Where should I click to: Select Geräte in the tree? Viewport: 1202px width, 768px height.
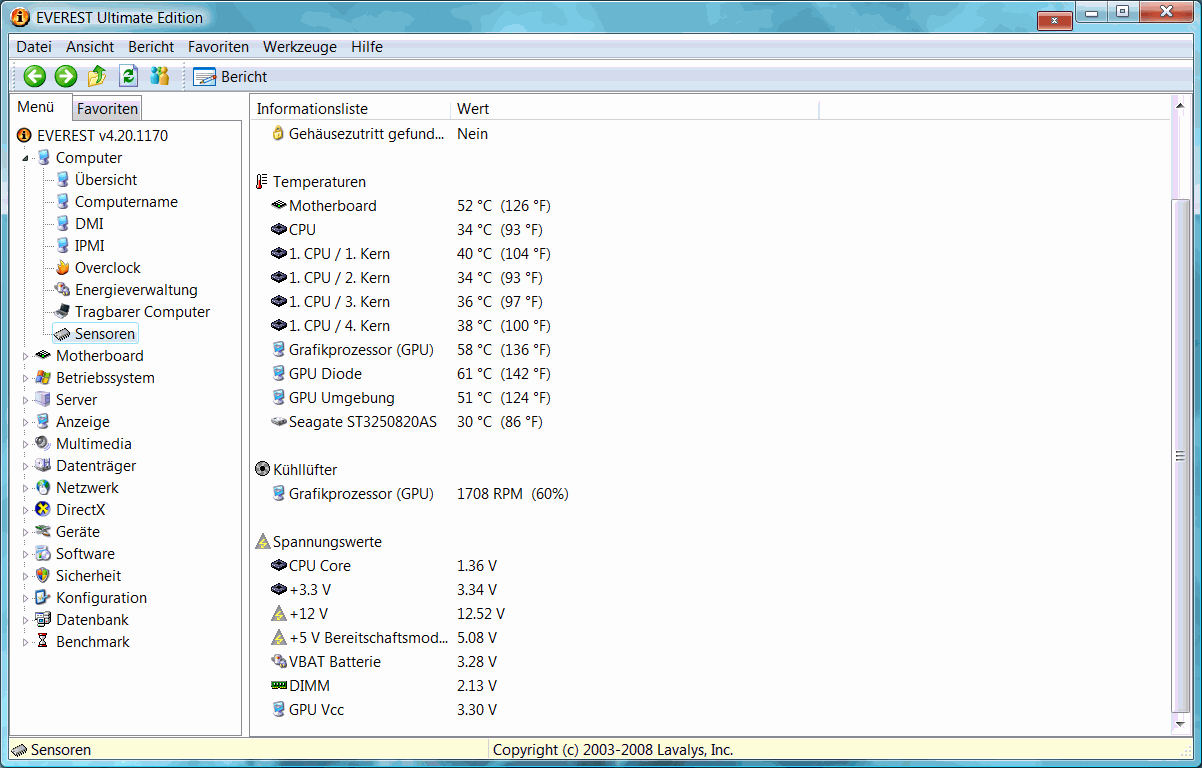point(78,532)
